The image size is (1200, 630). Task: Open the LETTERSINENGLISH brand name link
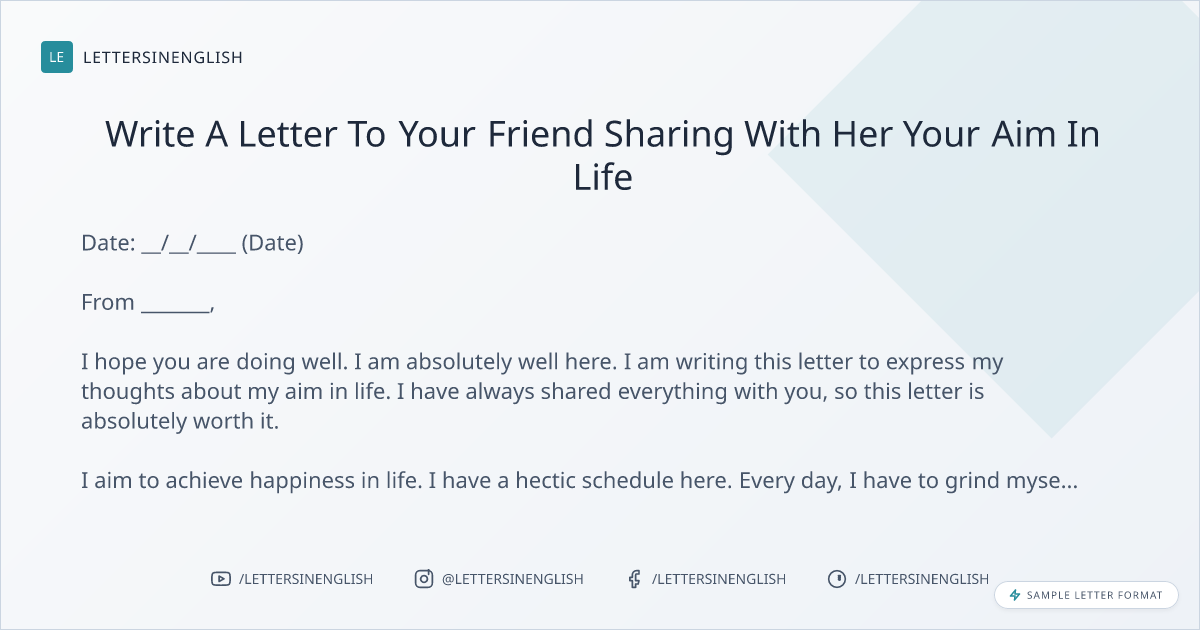point(162,57)
